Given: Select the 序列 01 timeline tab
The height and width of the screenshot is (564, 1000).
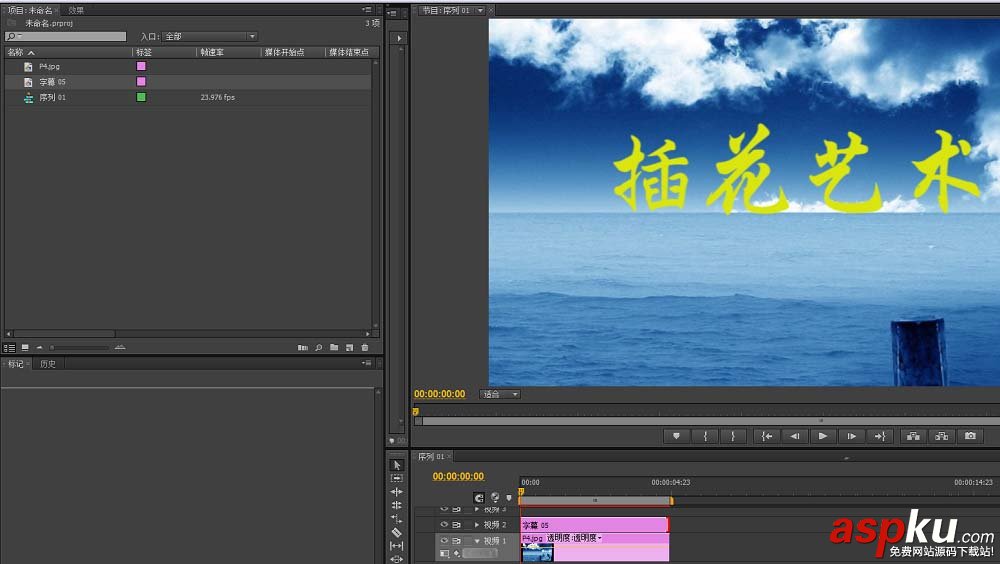Looking at the screenshot, I should (431, 457).
